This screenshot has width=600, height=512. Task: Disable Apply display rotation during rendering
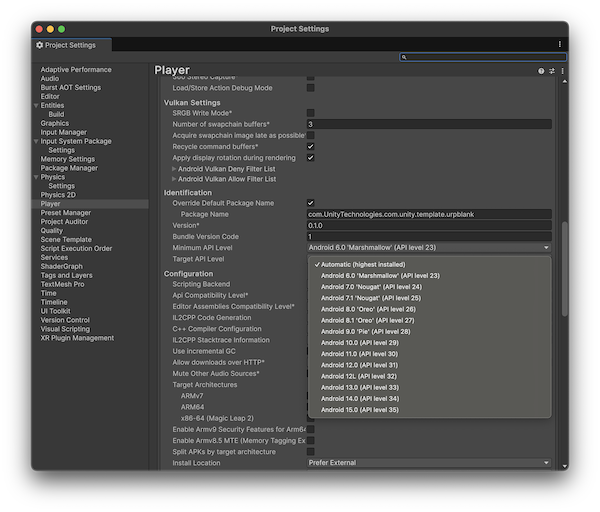(x=311, y=158)
